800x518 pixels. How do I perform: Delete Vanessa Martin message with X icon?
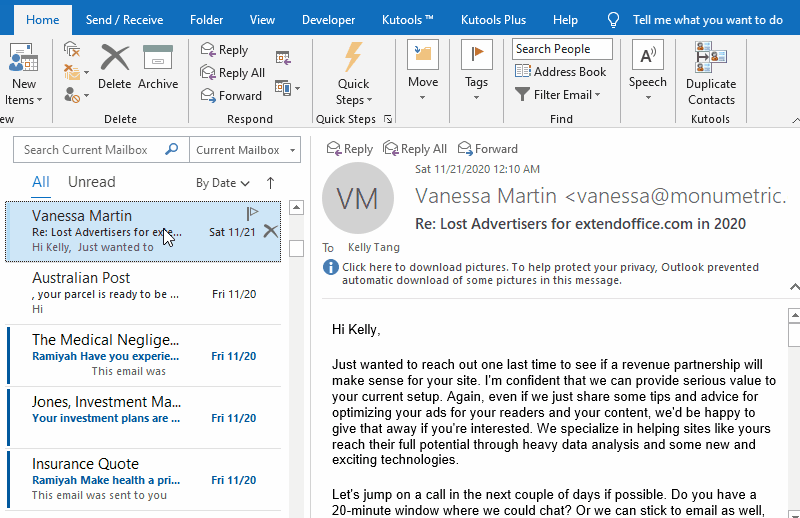coord(271,231)
